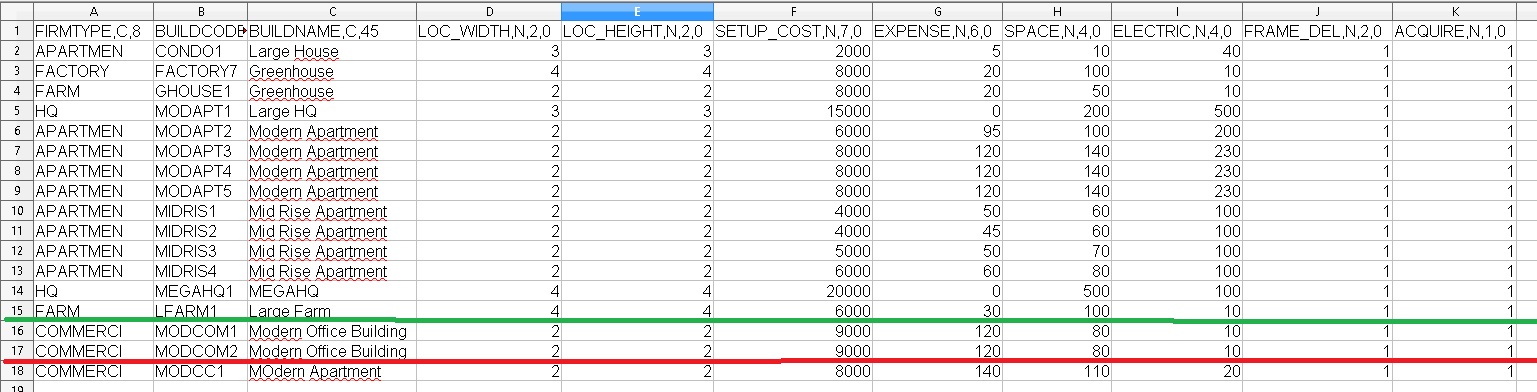Click expense cell '140'
This screenshot has height=392, width=1537.
[936, 371]
